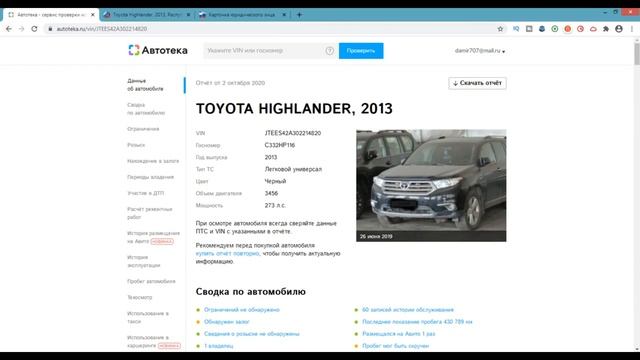Open a new browser tab

click(299, 15)
